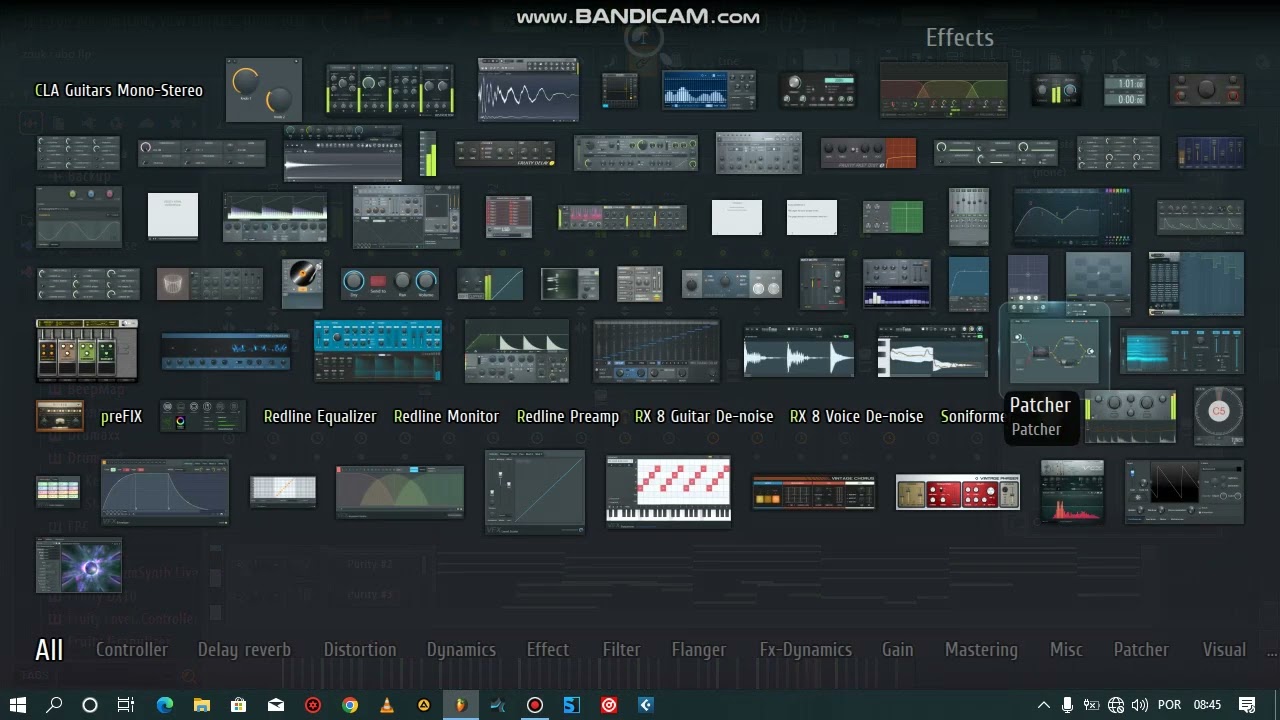
Task: Show the Filter category plugins
Action: [621, 650]
